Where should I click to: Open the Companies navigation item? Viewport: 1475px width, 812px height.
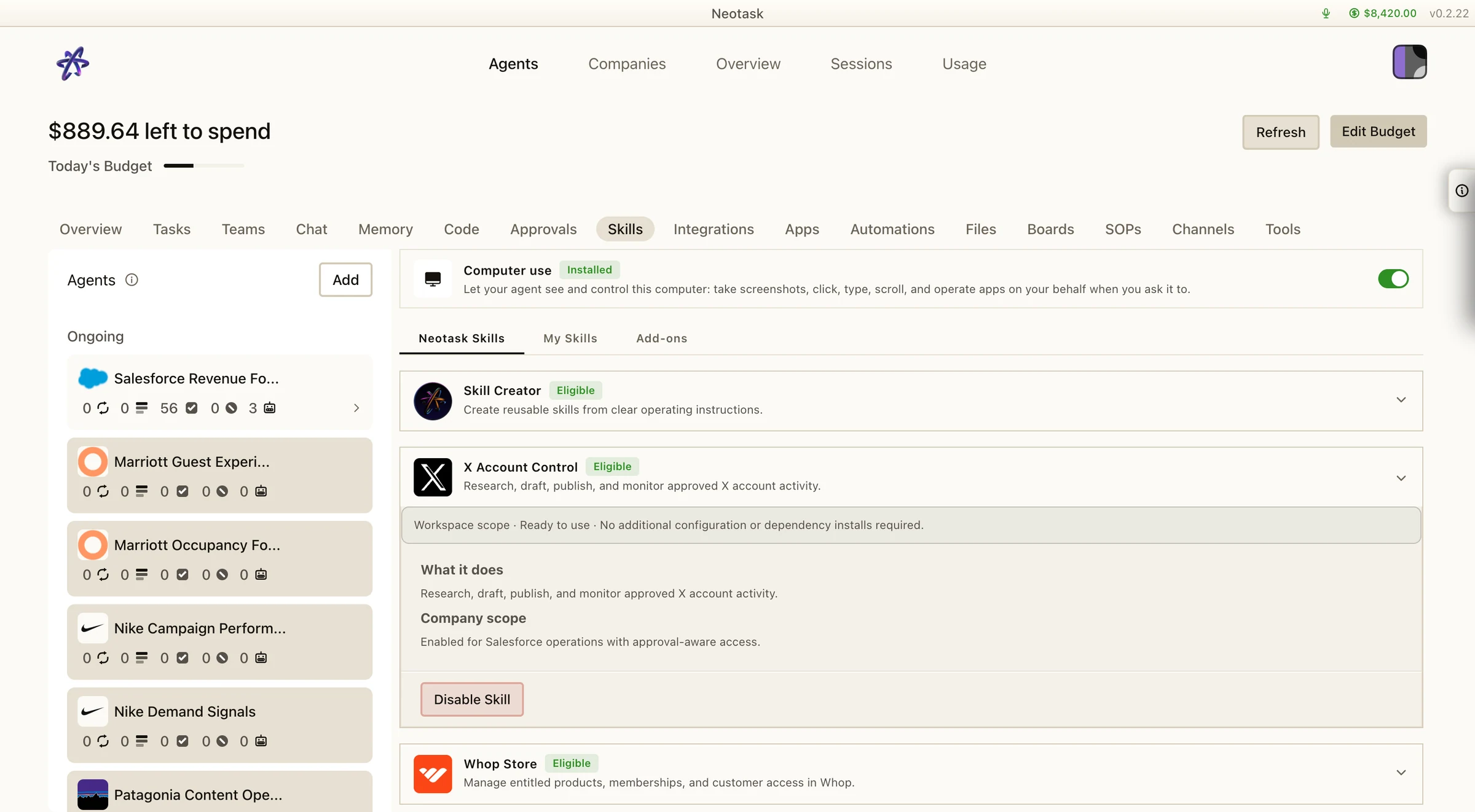point(627,64)
